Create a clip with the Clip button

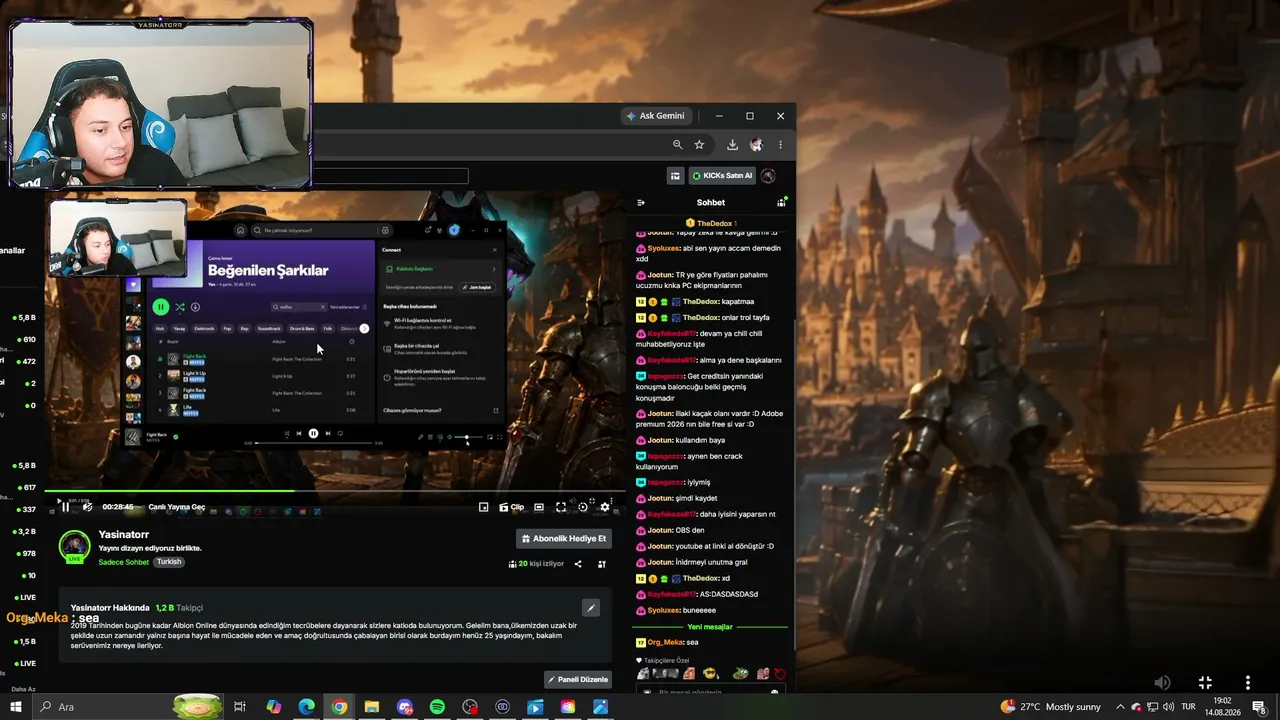click(512, 507)
